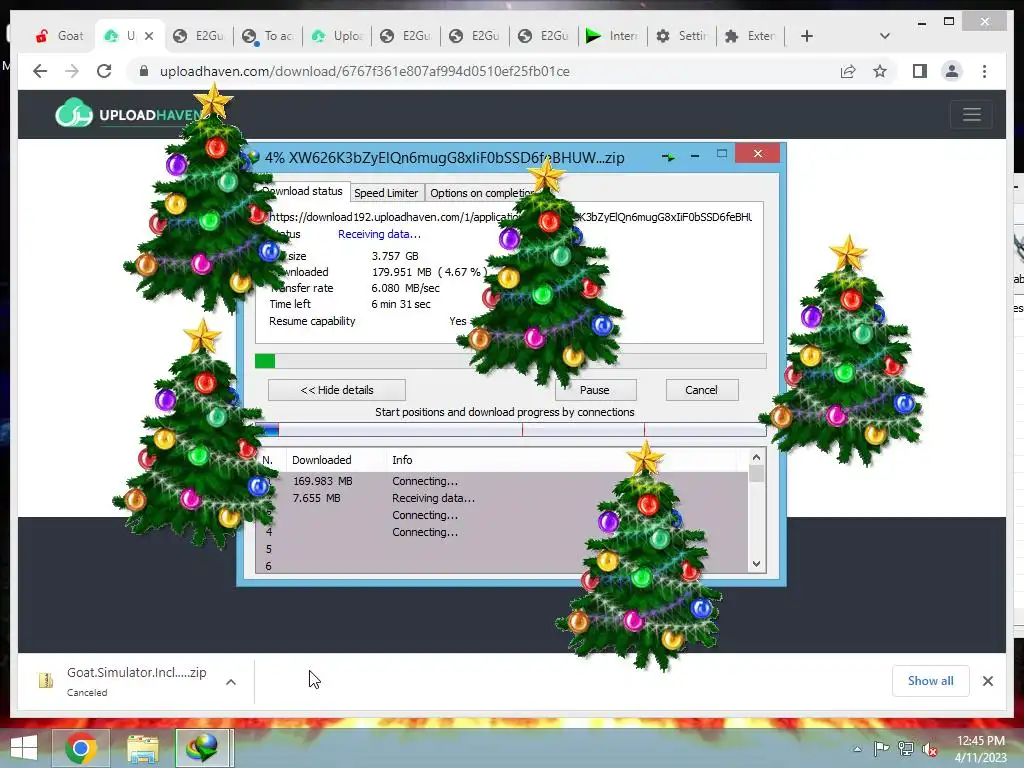Viewport: 1024px width, 768px height.
Task: Open the browser side panel icon
Action: pyautogui.click(x=920, y=71)
